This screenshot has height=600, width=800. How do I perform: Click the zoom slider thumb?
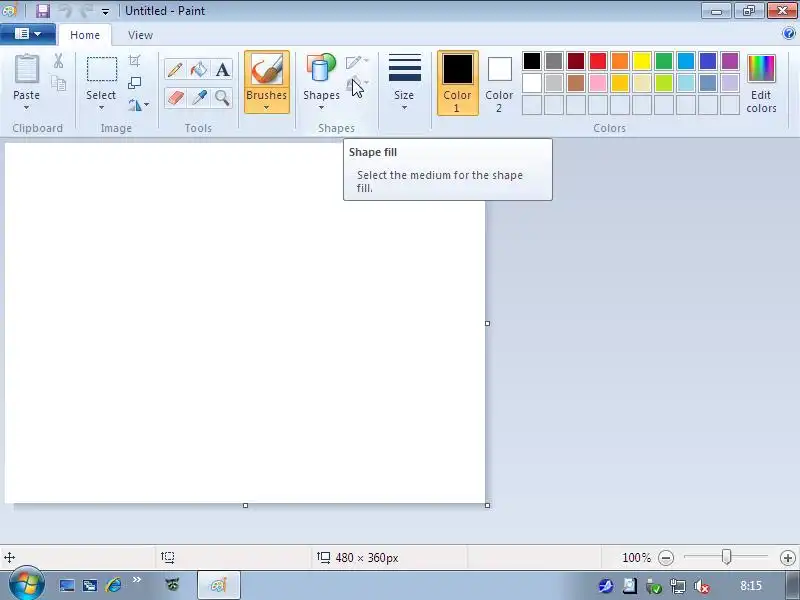(x=727, y=557)
